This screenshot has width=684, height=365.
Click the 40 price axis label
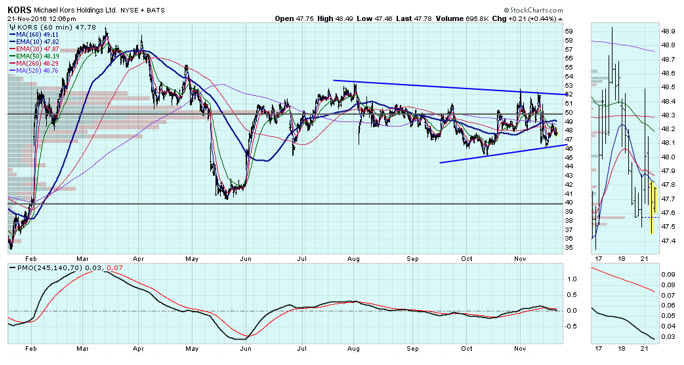coord(569,202)
